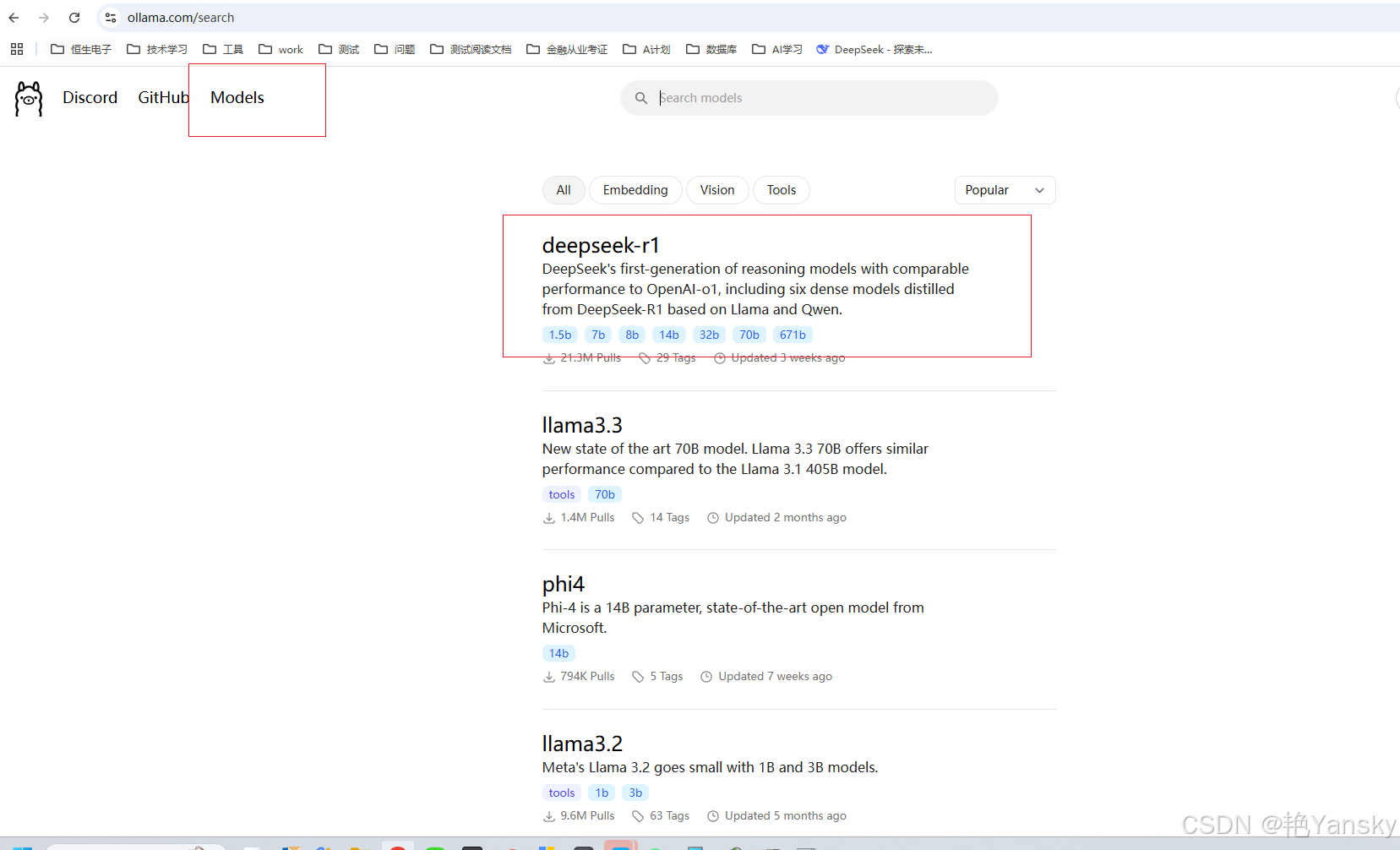The image size is (1400, 850).
Task: Click the '5 Tags' text on phi4
Action: 667,676
